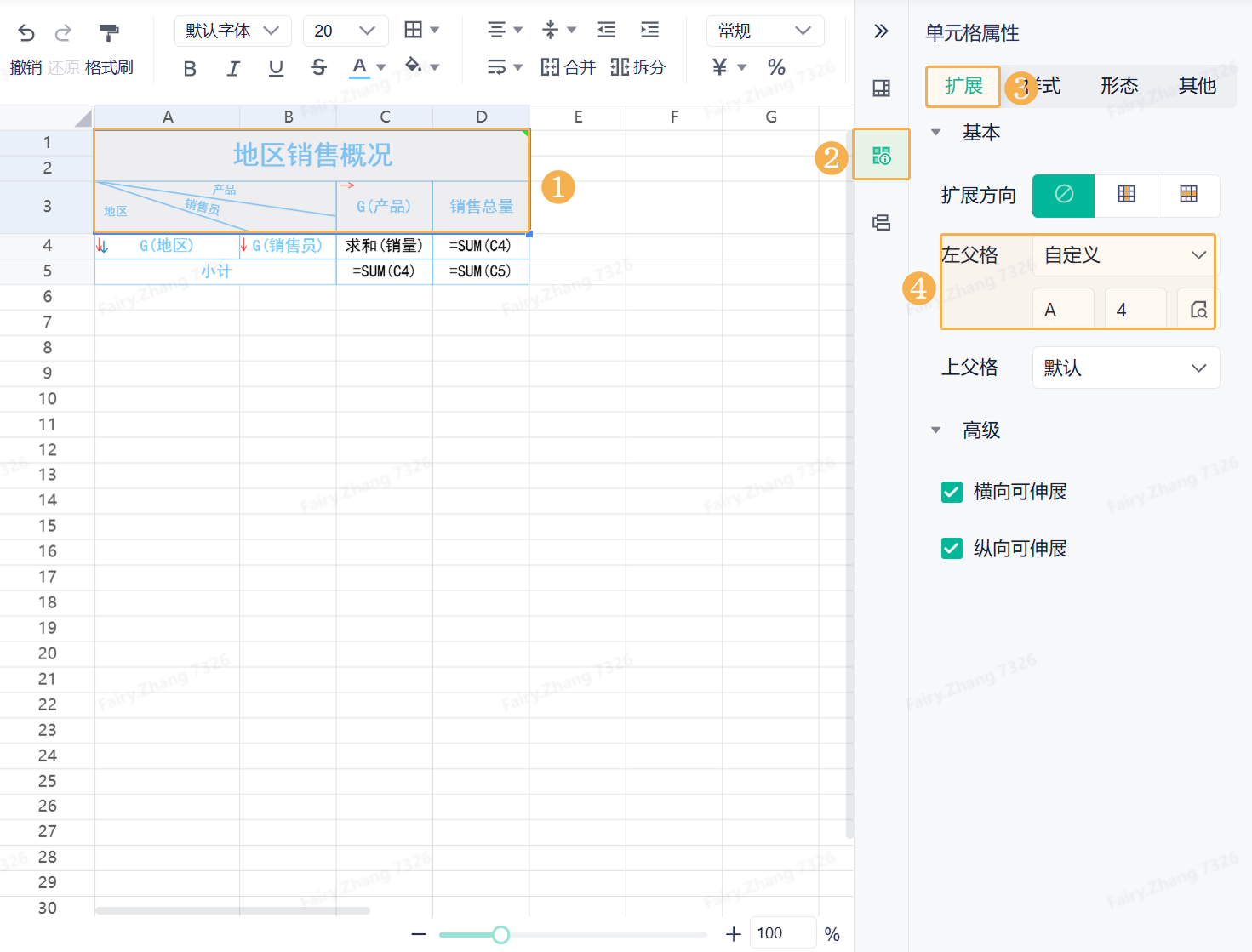The image size is (1252, 952).
Task: Select the =SUM(C5) cell
Action: coord(481,271)
